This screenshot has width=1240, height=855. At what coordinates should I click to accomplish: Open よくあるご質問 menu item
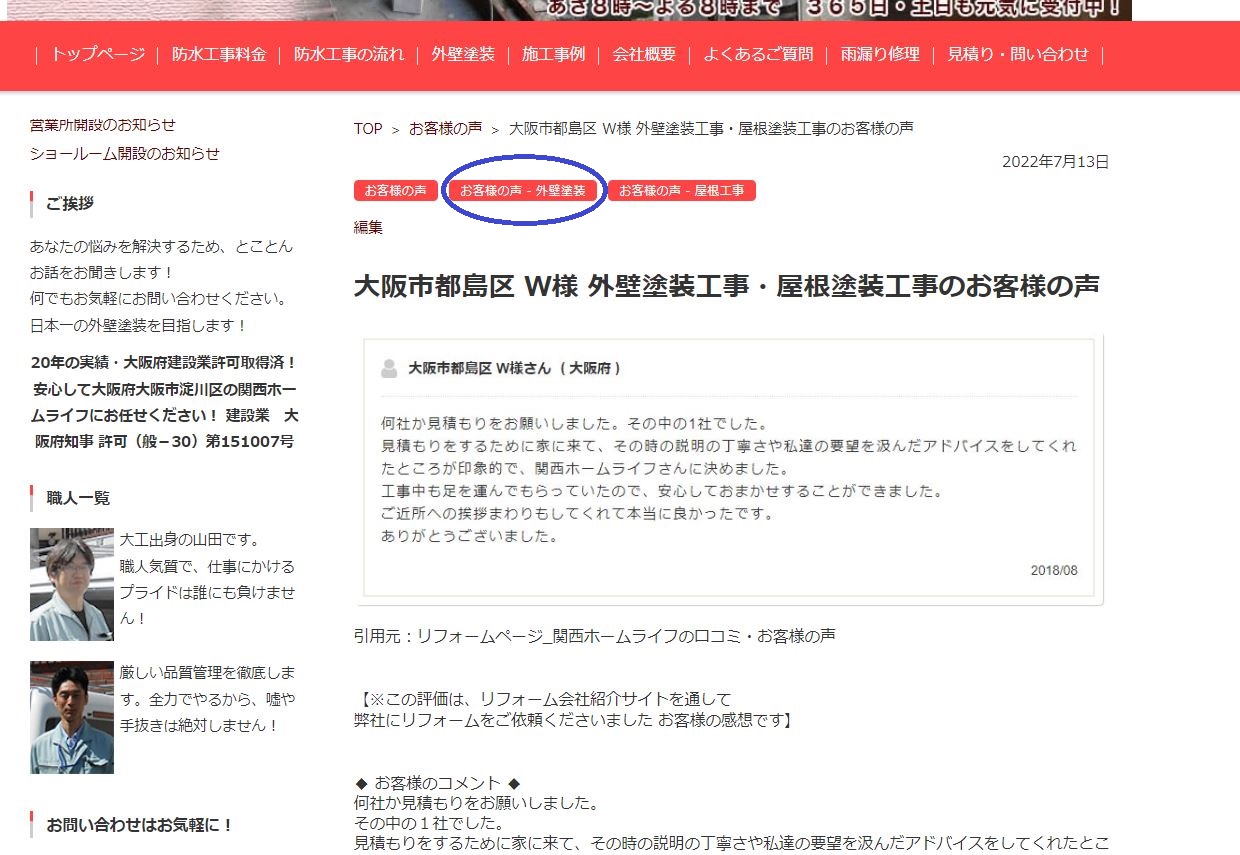click(x=758, y=54)
